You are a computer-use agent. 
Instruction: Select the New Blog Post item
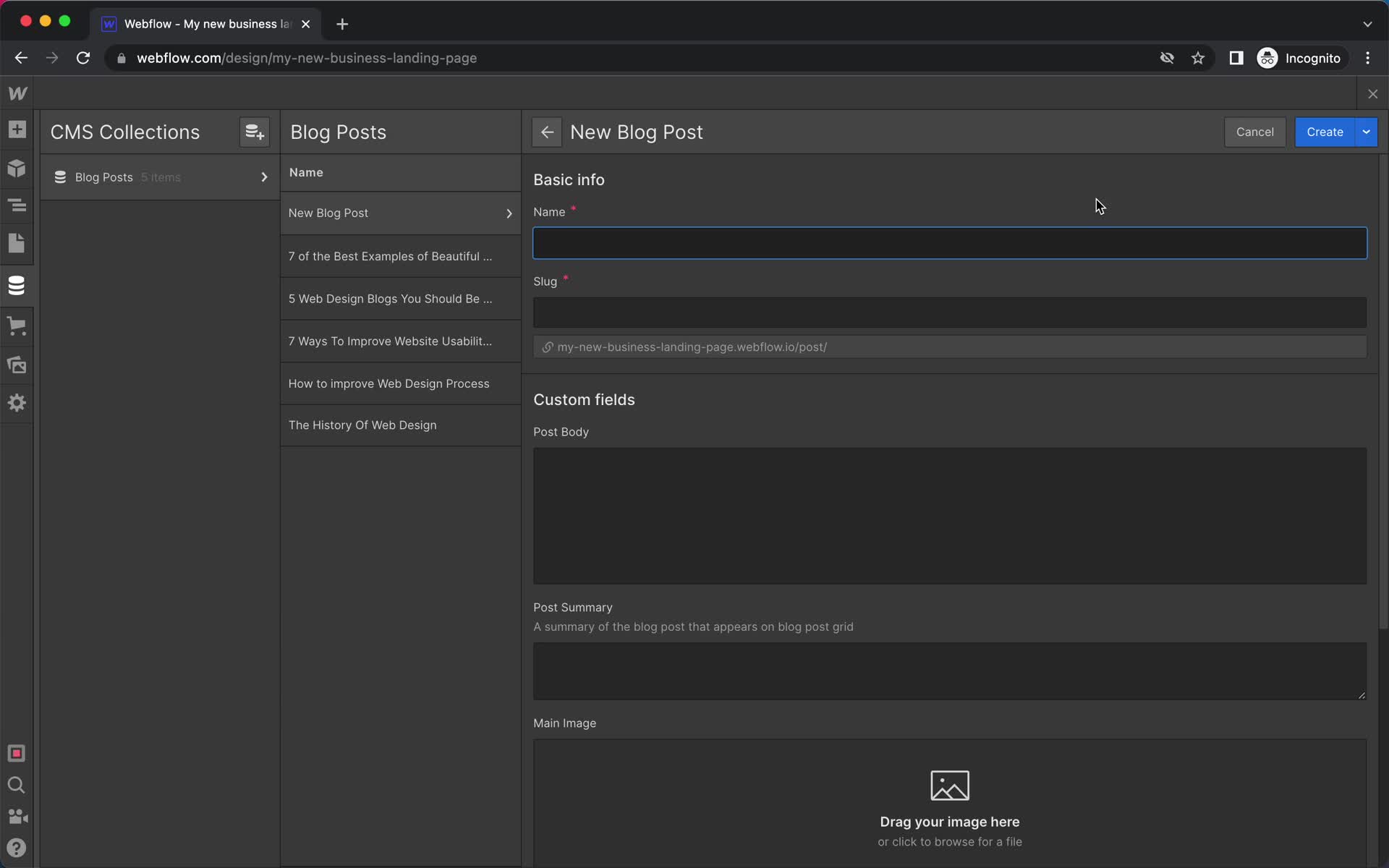point(400,213)
